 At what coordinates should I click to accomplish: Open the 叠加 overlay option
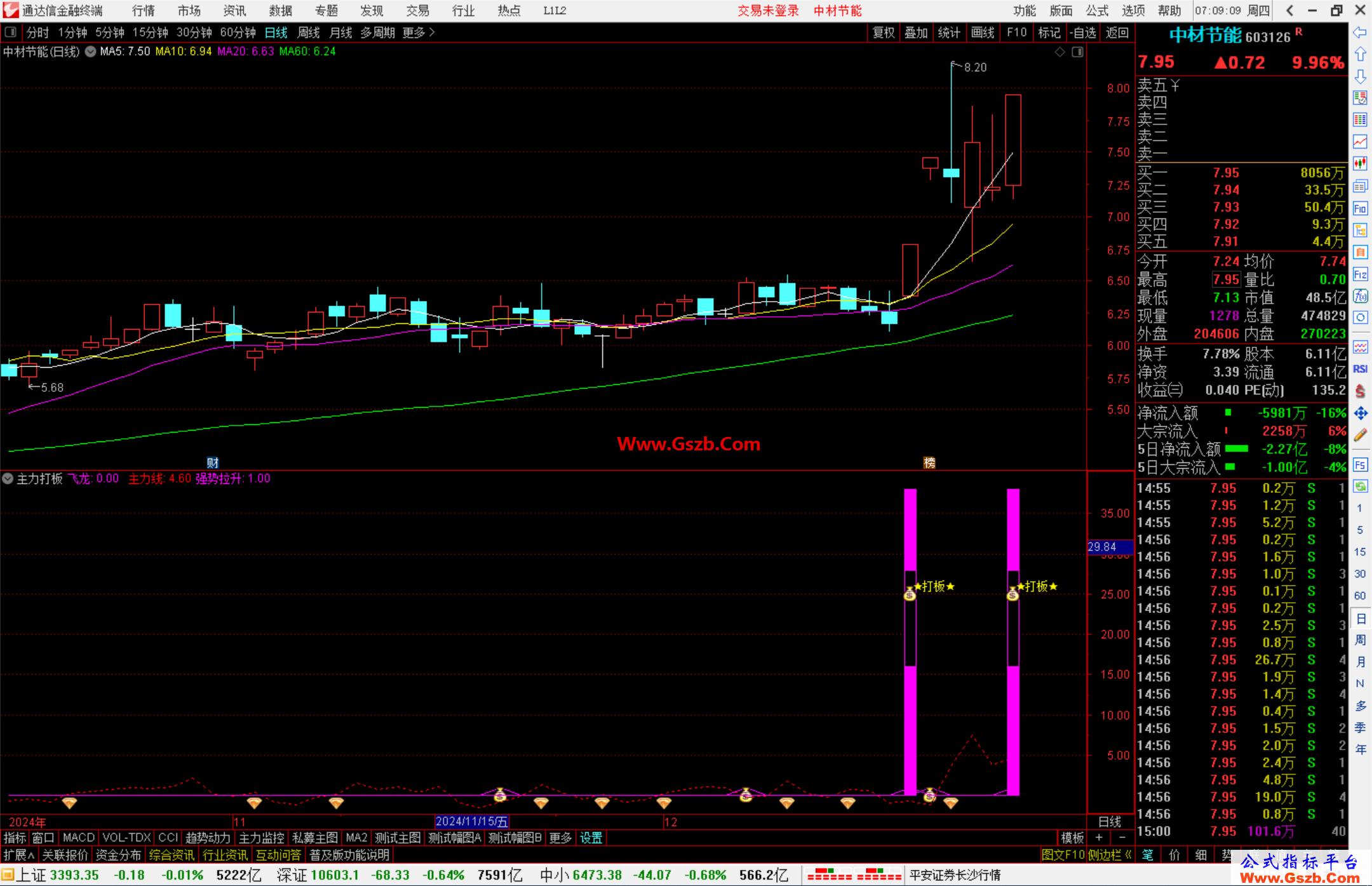(x=917, y=32)
